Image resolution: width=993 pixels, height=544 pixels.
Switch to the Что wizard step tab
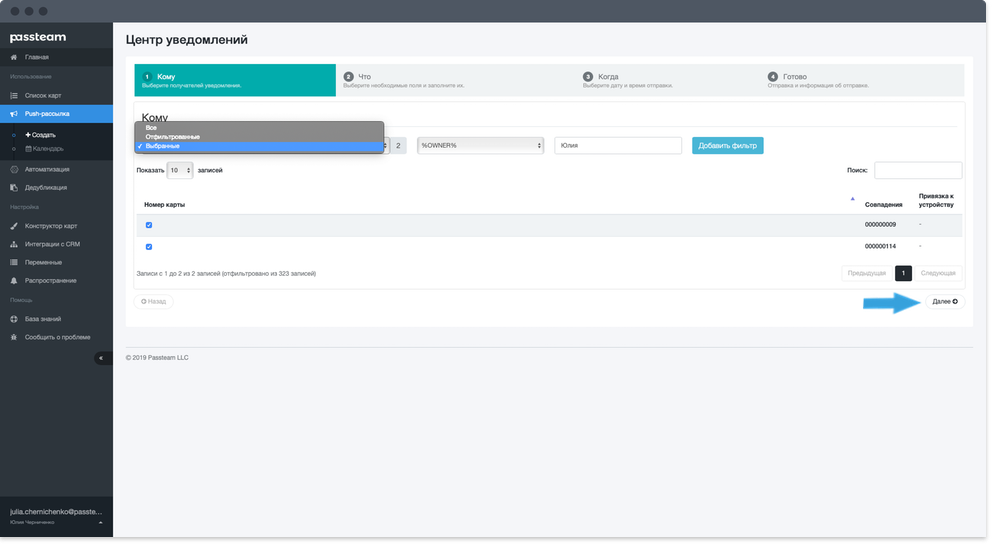coord(455,80)
